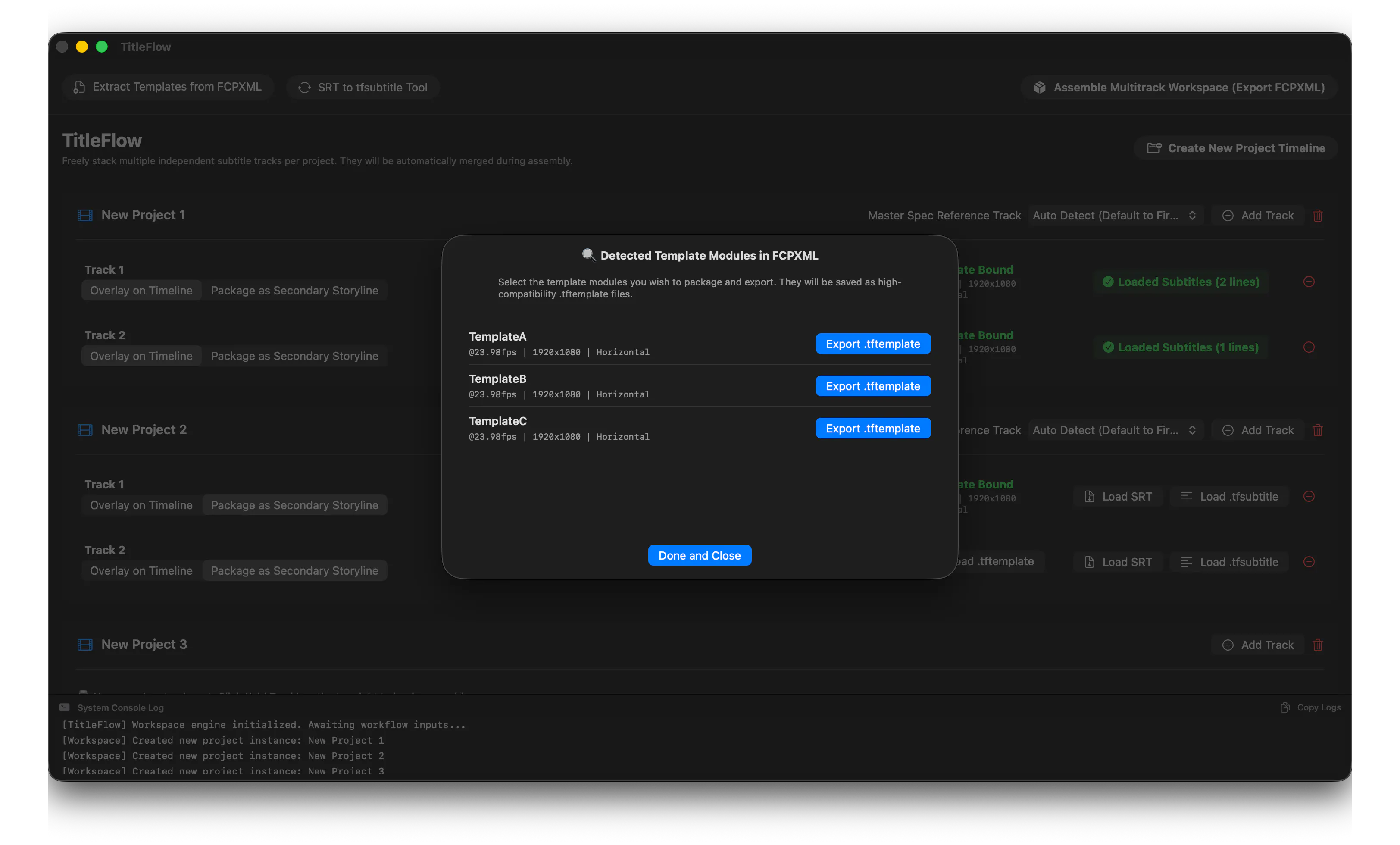Remove Track 2 of New Project 1
The image size is (1400, 845).
(x=1309, y=347)
